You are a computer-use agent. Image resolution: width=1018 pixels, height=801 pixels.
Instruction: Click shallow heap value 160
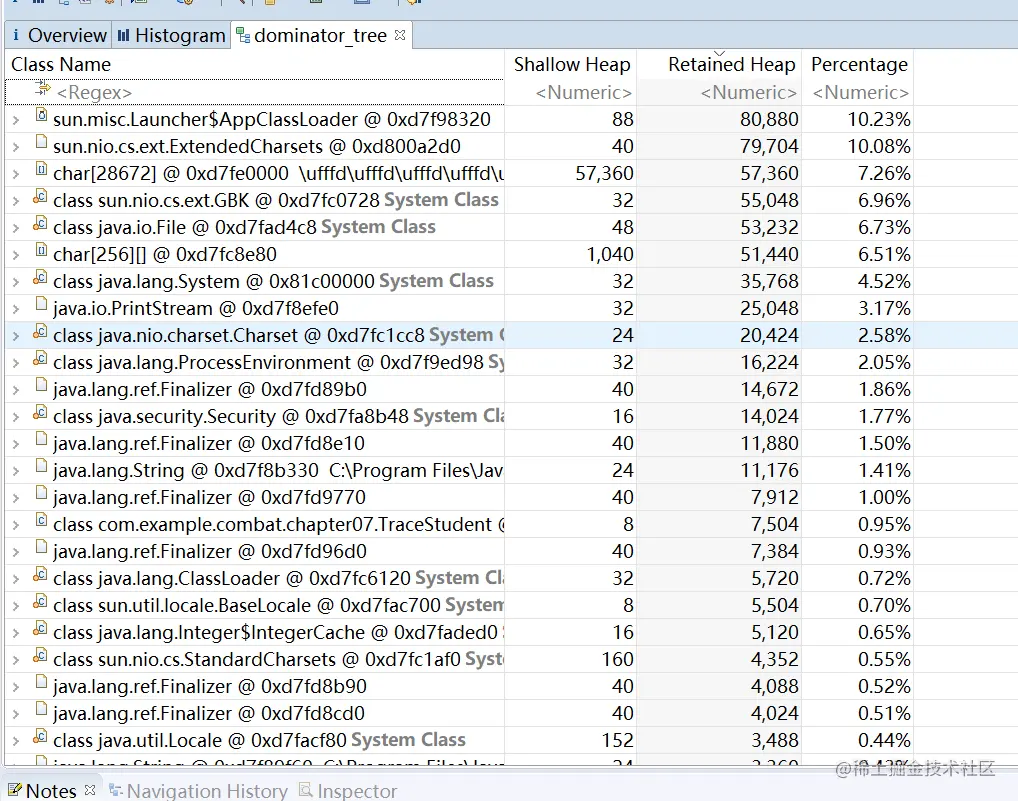pos(618,659)
